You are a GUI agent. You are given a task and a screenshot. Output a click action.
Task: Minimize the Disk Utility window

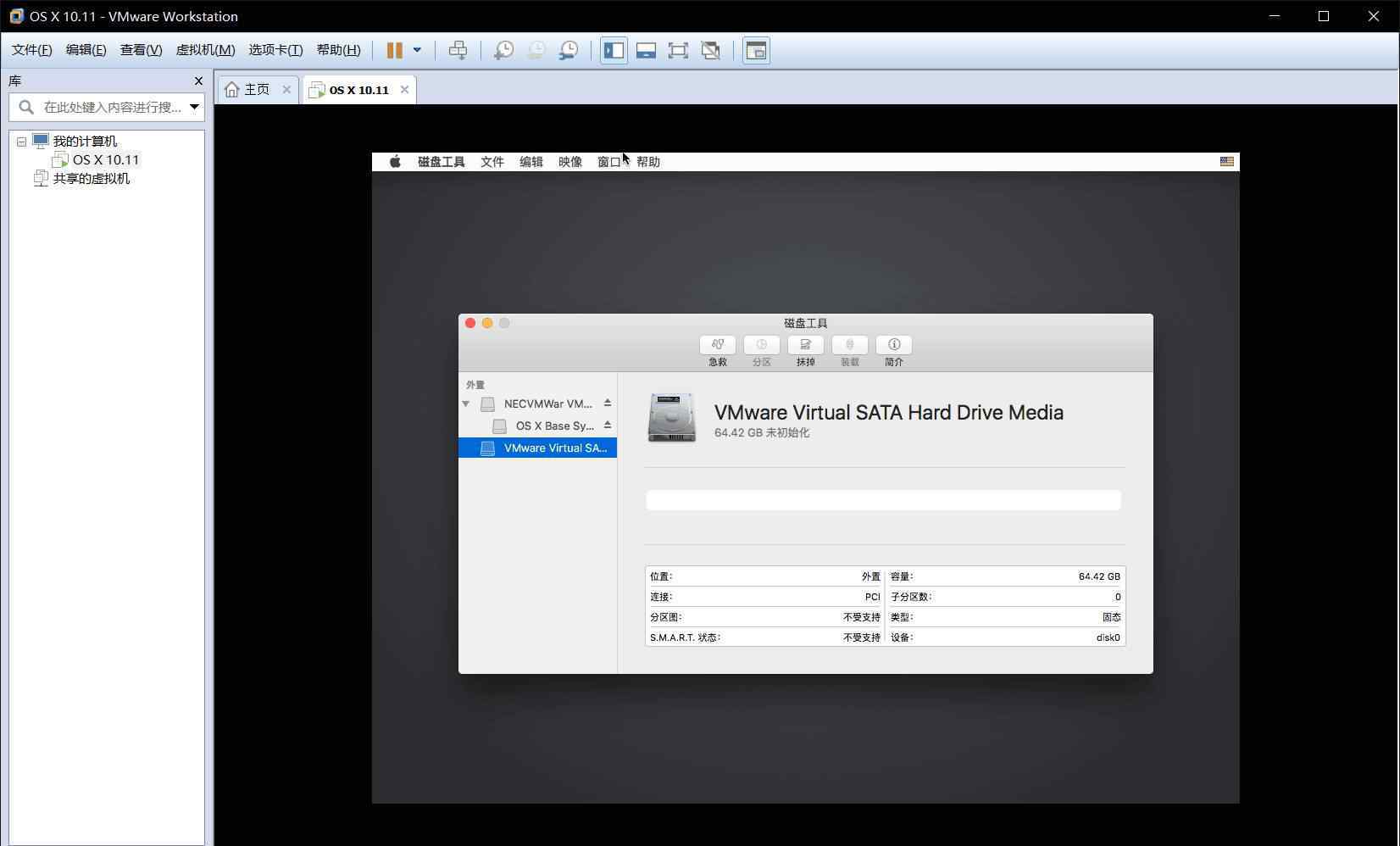coord(487,323)
